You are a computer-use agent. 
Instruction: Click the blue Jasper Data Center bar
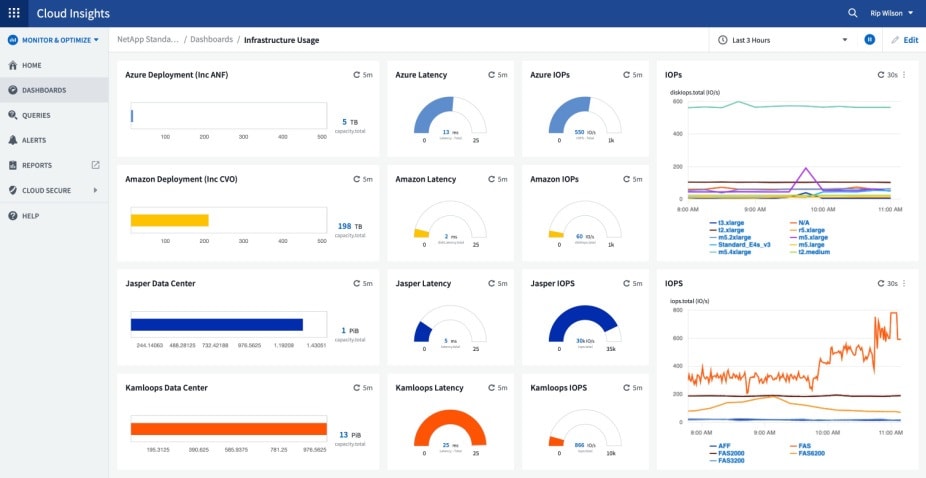pos(217,324)
